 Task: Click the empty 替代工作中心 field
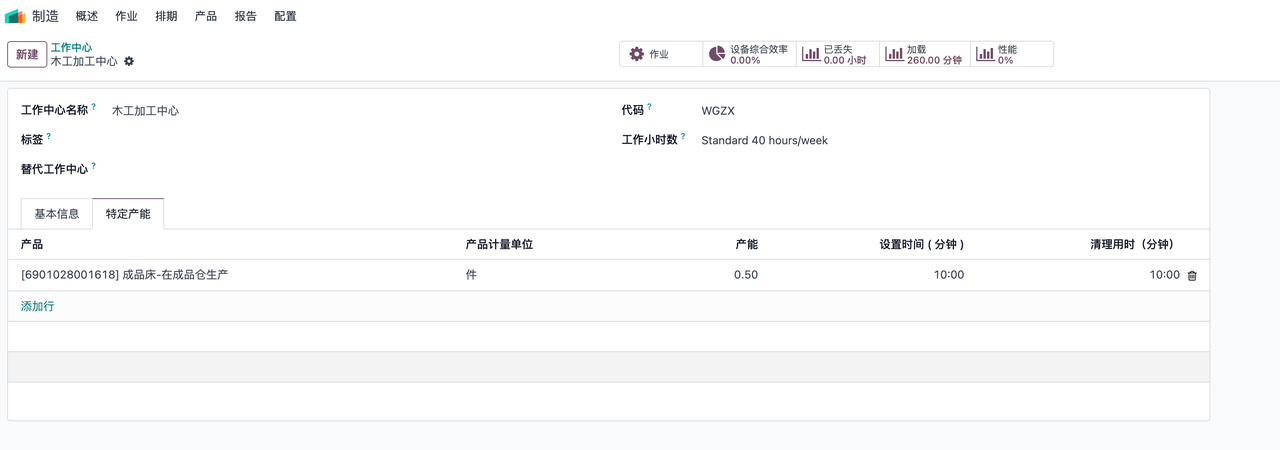[350, 169]
